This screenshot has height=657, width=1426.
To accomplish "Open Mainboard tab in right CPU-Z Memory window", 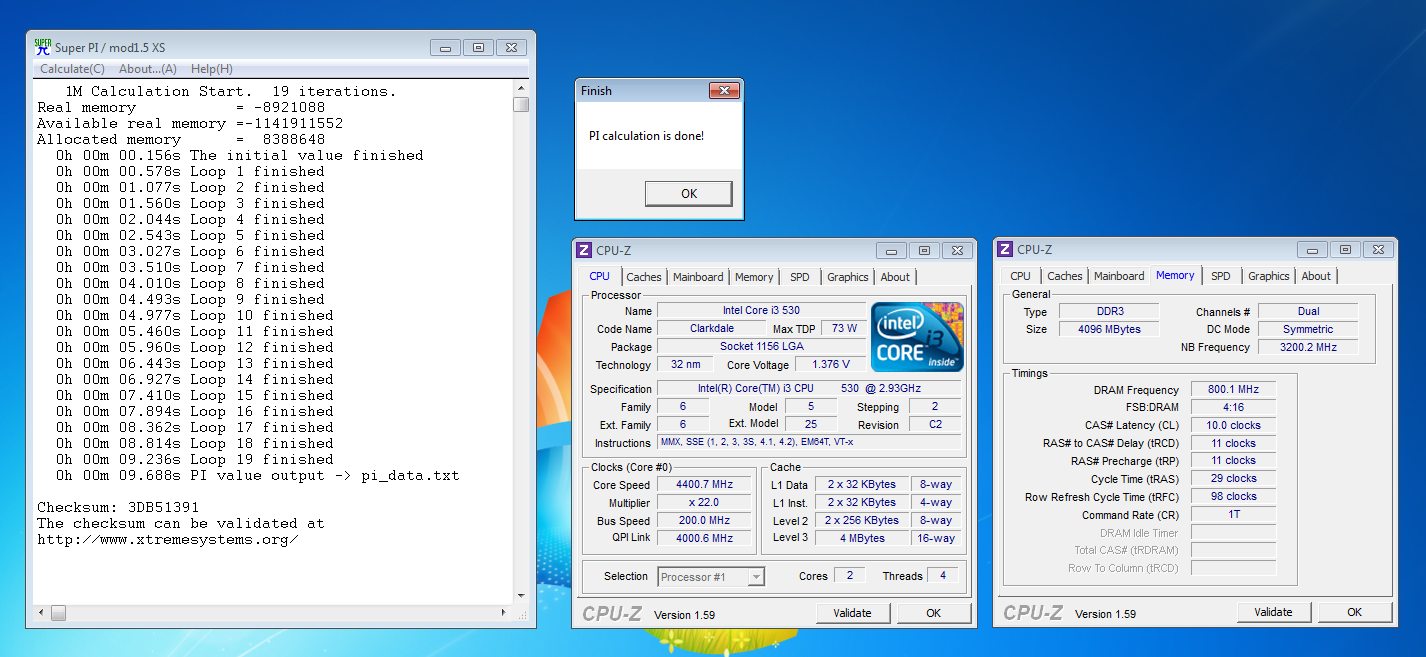I will coord(1119,276).
